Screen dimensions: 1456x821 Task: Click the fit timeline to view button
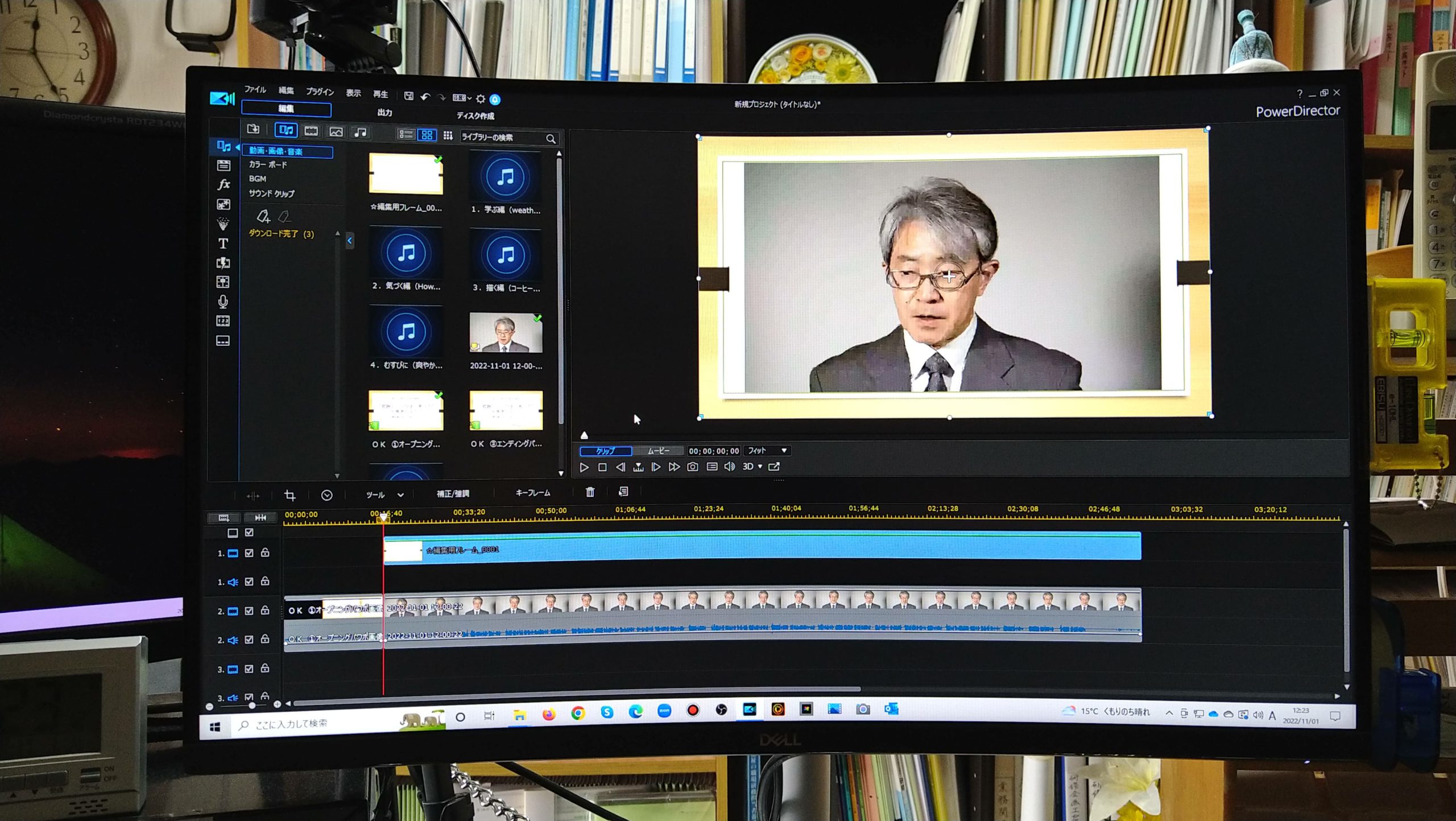tap(260, 517)
